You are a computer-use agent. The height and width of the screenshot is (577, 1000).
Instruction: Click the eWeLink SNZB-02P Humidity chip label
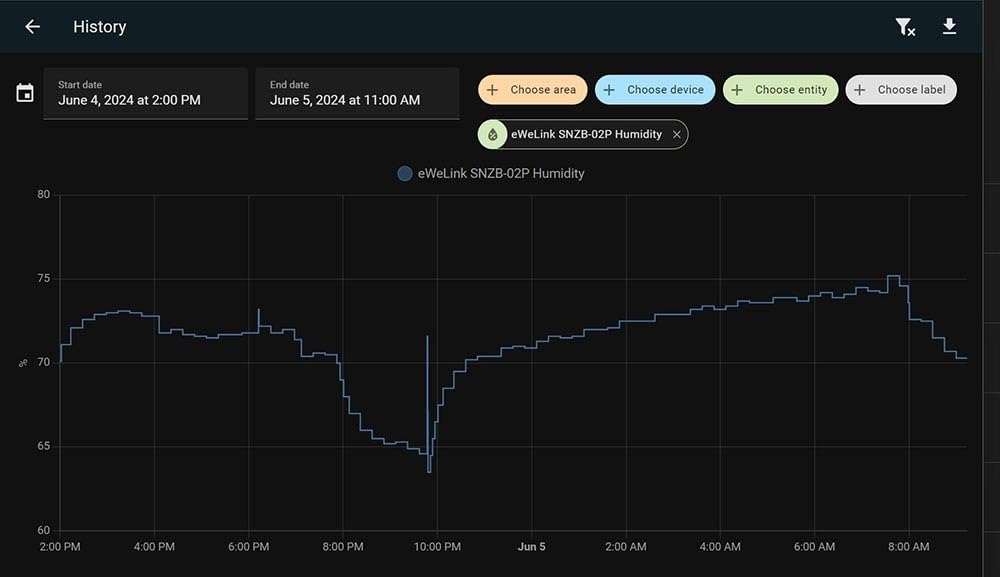tap(586, 134)
